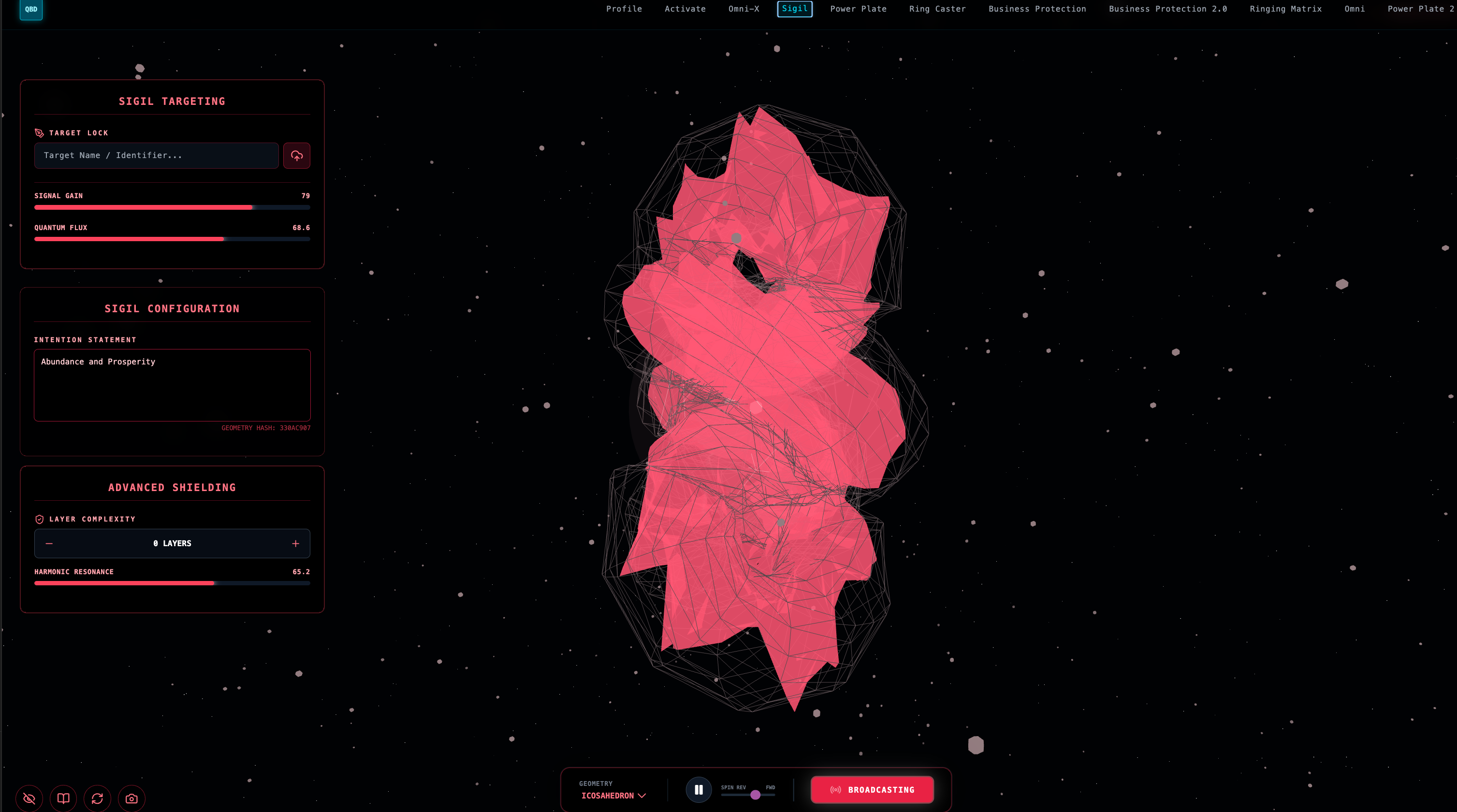The height and width of the screenshot is (812, 1457).
Task: Increase layers with the plus icon
Action: click(295, 543)
